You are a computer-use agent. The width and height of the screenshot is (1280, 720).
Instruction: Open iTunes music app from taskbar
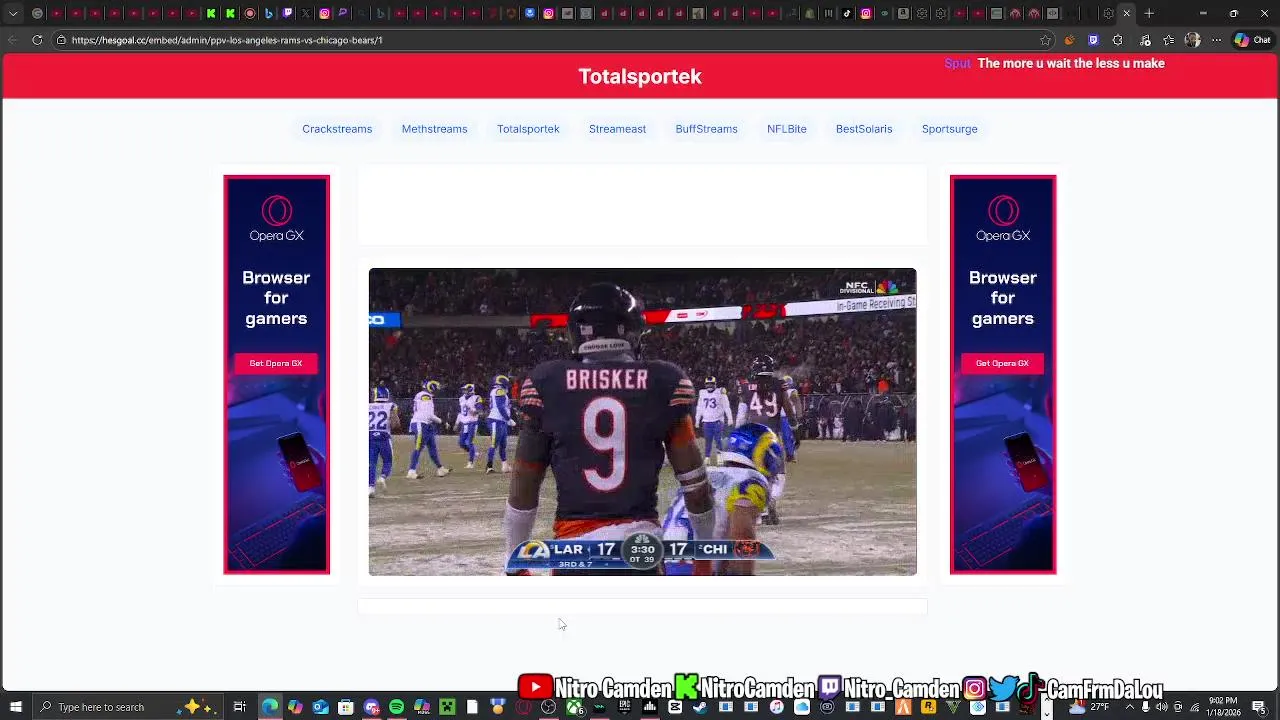click(x=776, y=707)
